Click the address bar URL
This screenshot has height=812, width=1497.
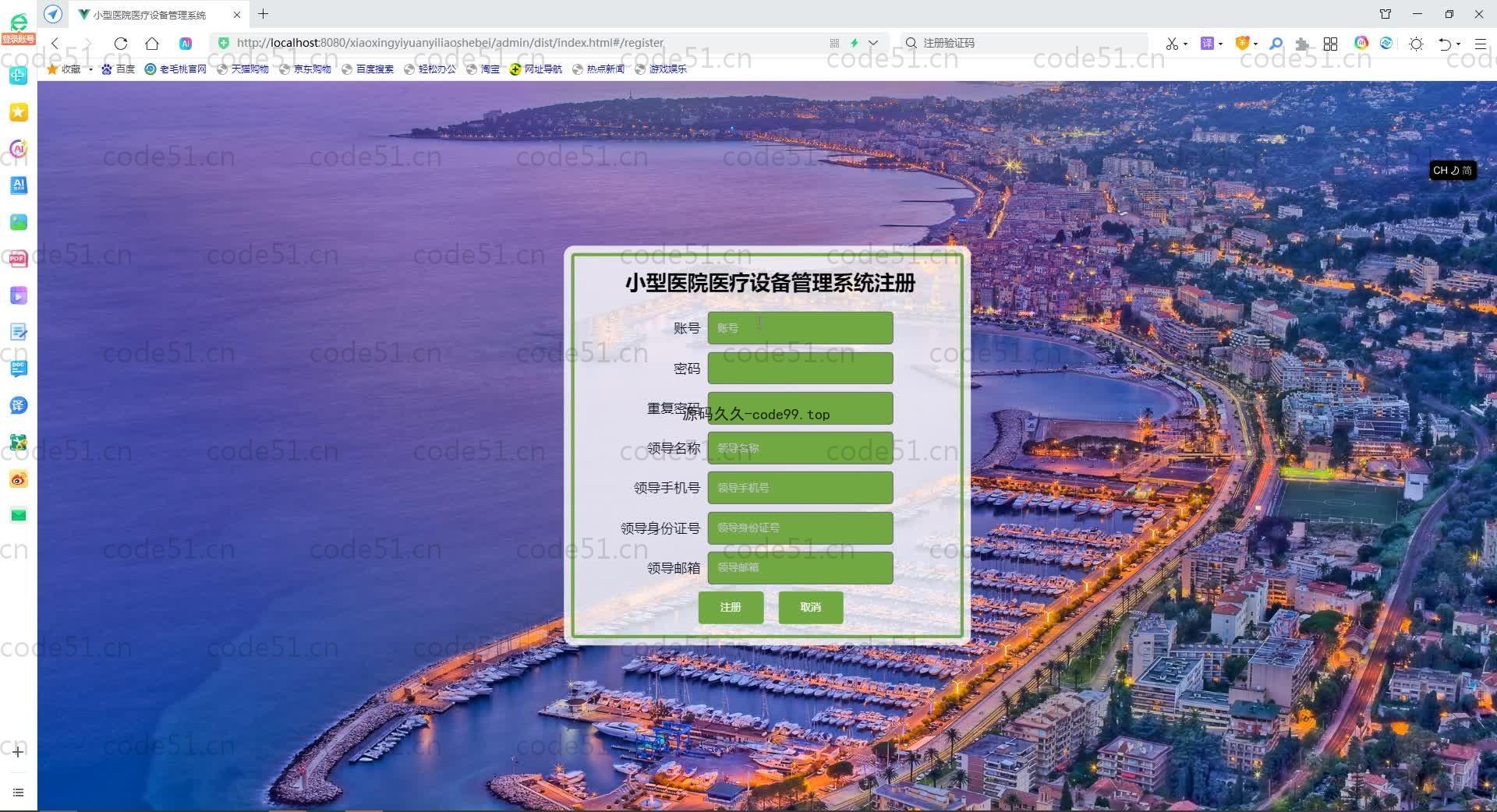450,43
